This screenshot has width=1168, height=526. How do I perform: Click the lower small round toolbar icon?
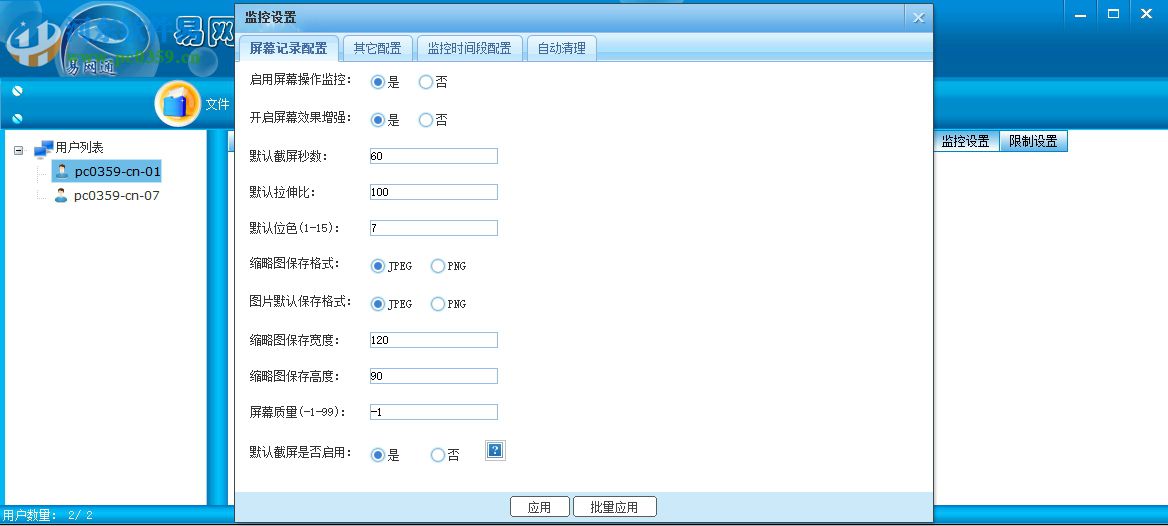pos(18,118)
